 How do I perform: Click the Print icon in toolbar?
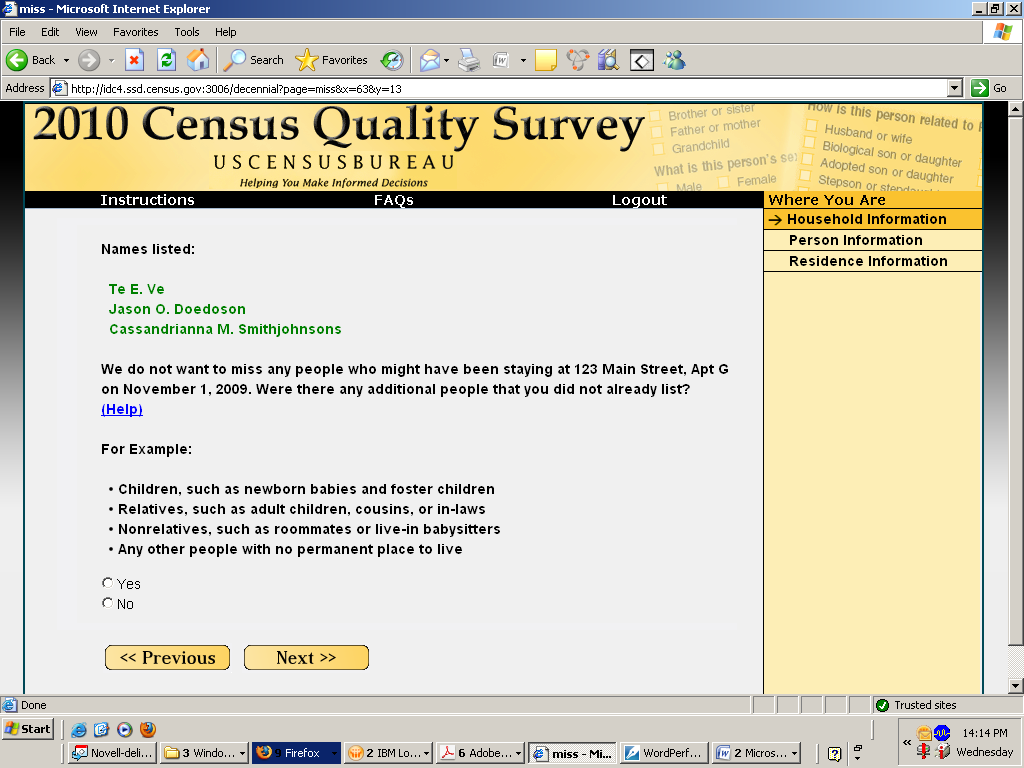469,60
